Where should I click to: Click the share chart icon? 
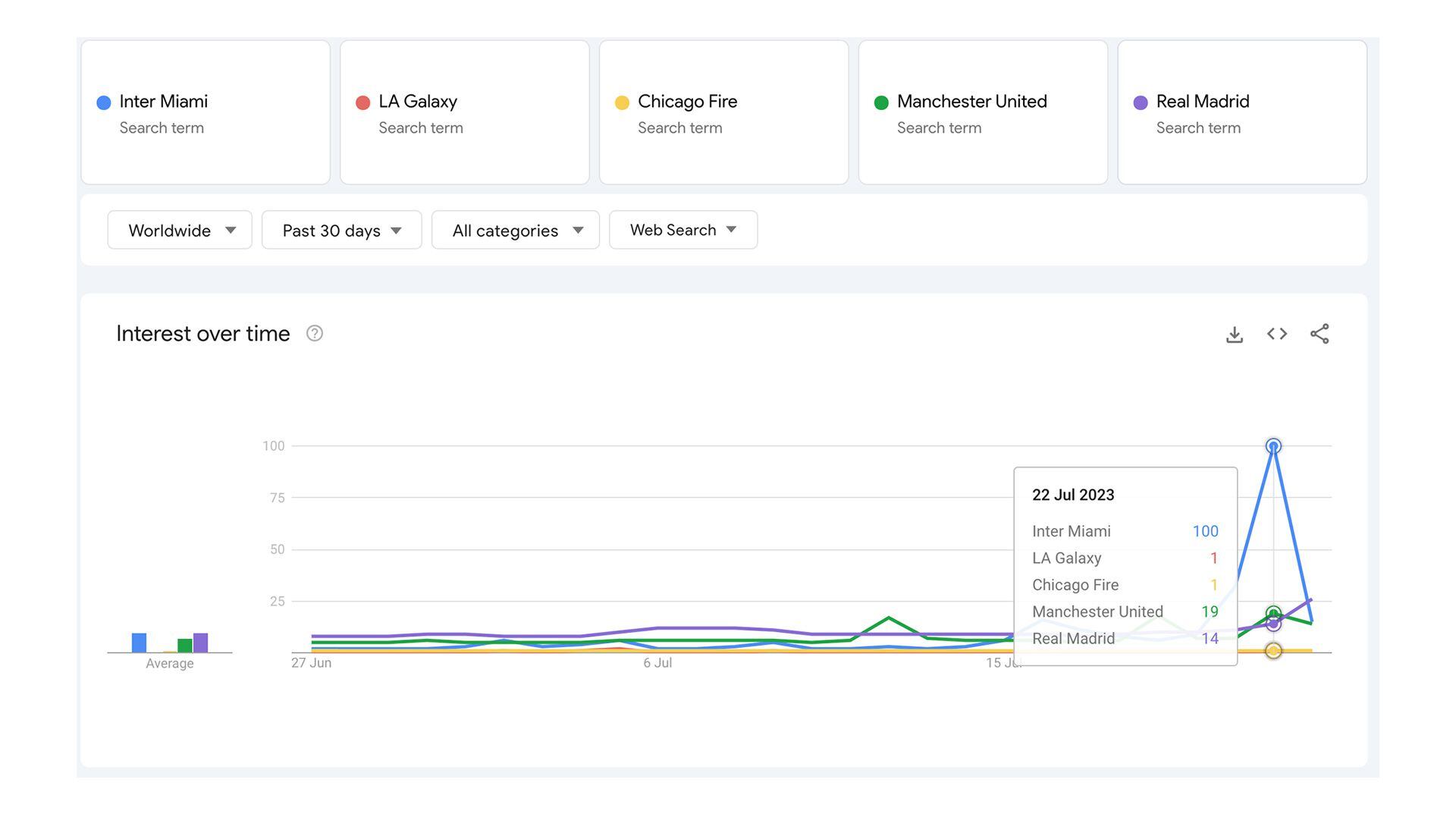[1319, 334]
